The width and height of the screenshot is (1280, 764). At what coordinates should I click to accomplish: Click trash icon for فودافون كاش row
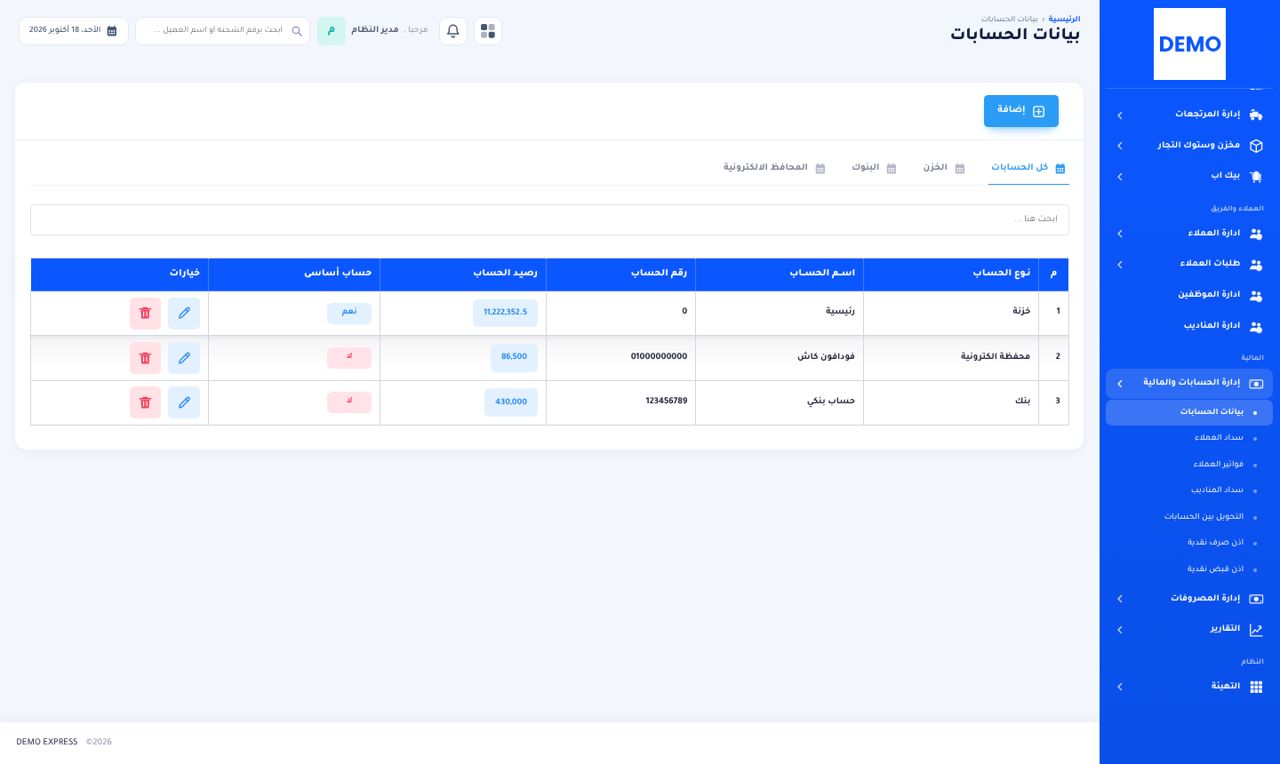145,358
